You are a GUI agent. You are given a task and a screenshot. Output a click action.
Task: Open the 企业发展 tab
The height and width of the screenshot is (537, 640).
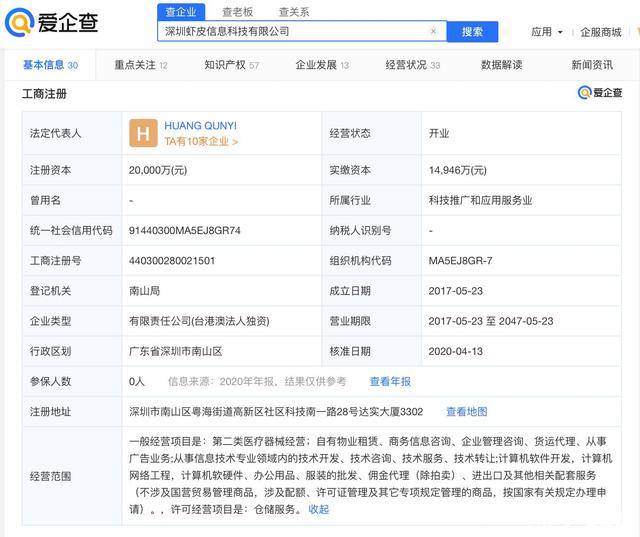pos(322,65)
